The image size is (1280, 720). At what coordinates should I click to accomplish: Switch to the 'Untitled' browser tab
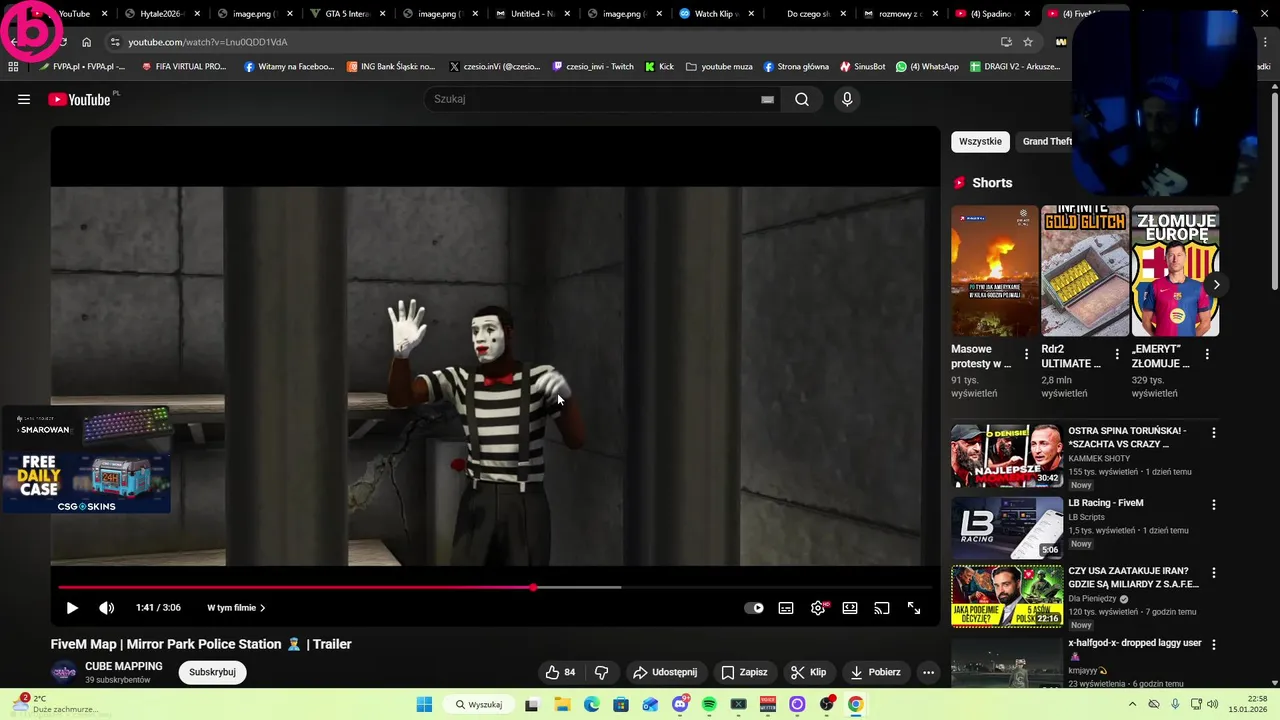[x=532, y=14]
